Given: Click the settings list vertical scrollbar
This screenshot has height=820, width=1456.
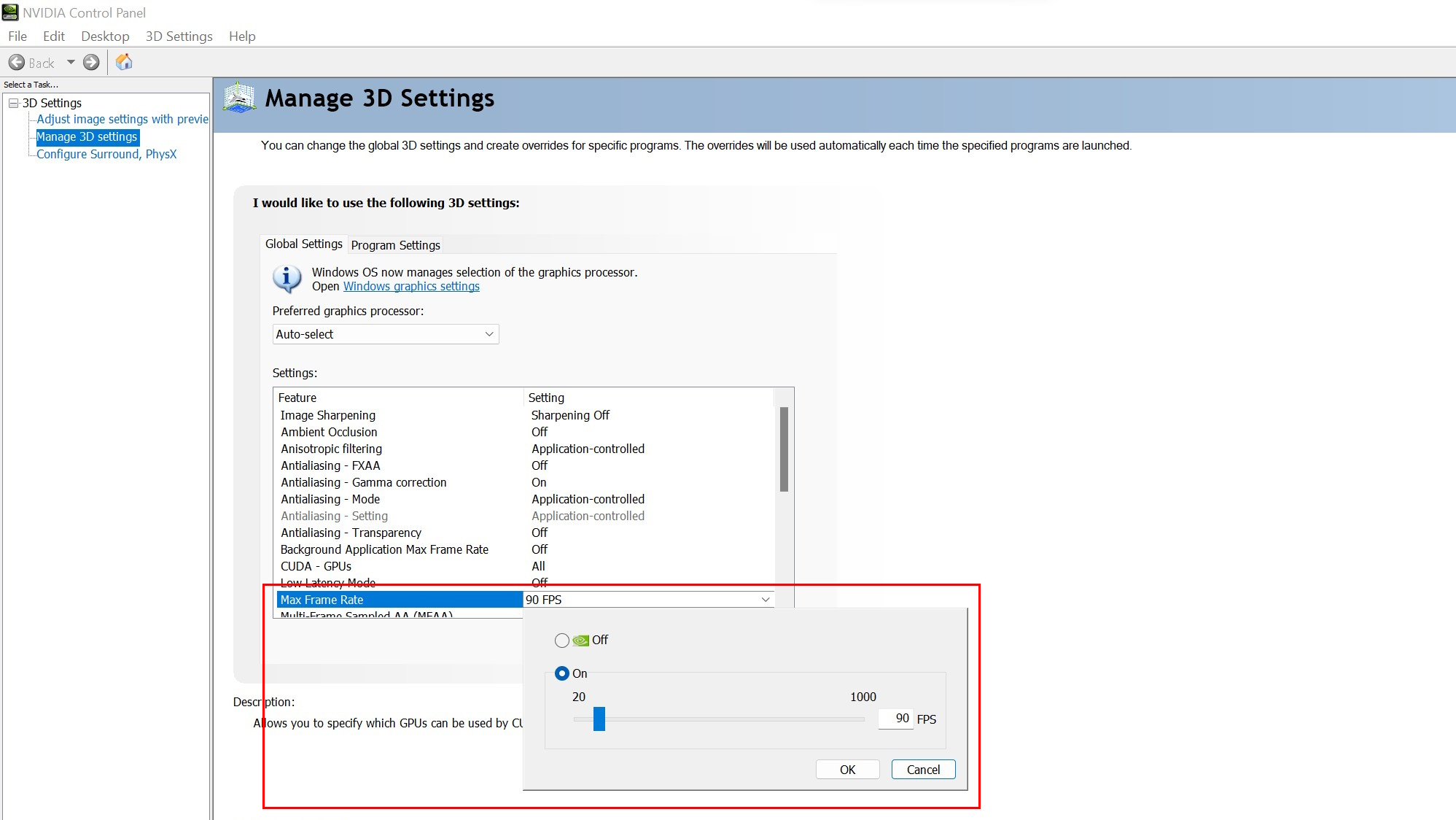Looking at the screenshot, I should click(784, 449).
